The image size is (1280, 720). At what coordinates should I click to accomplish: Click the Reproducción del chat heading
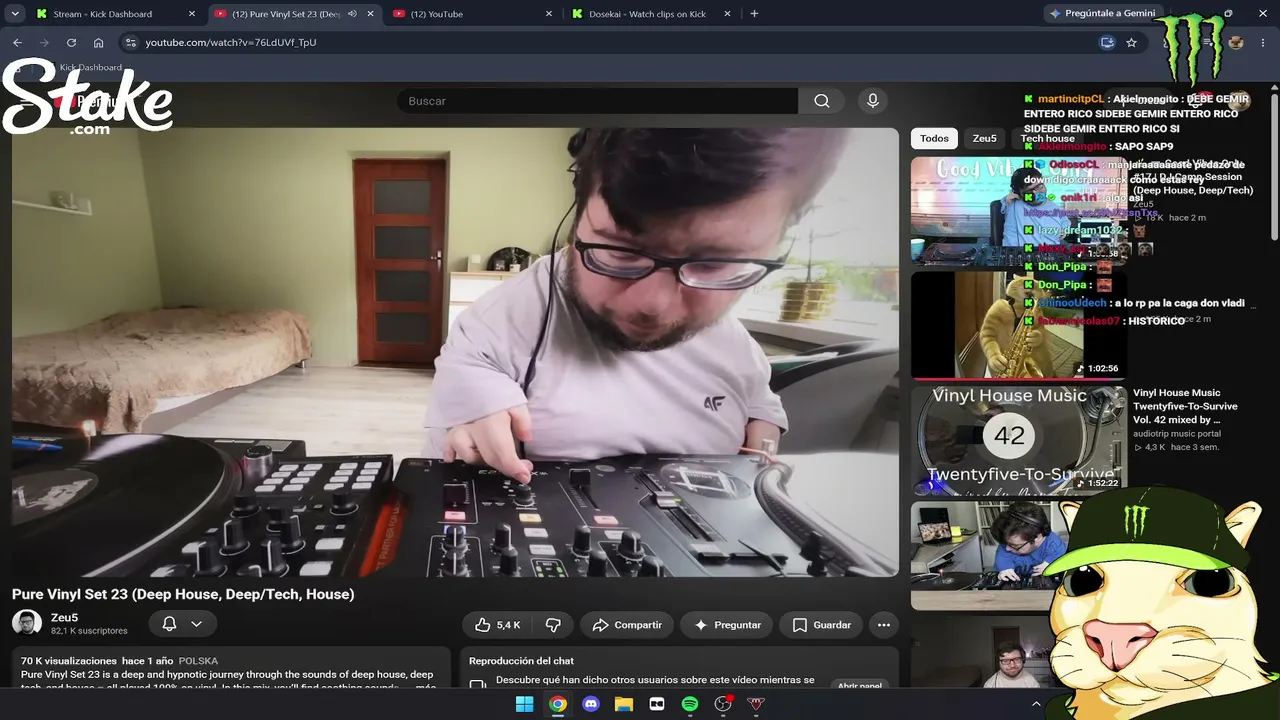[x=521, y=661]
